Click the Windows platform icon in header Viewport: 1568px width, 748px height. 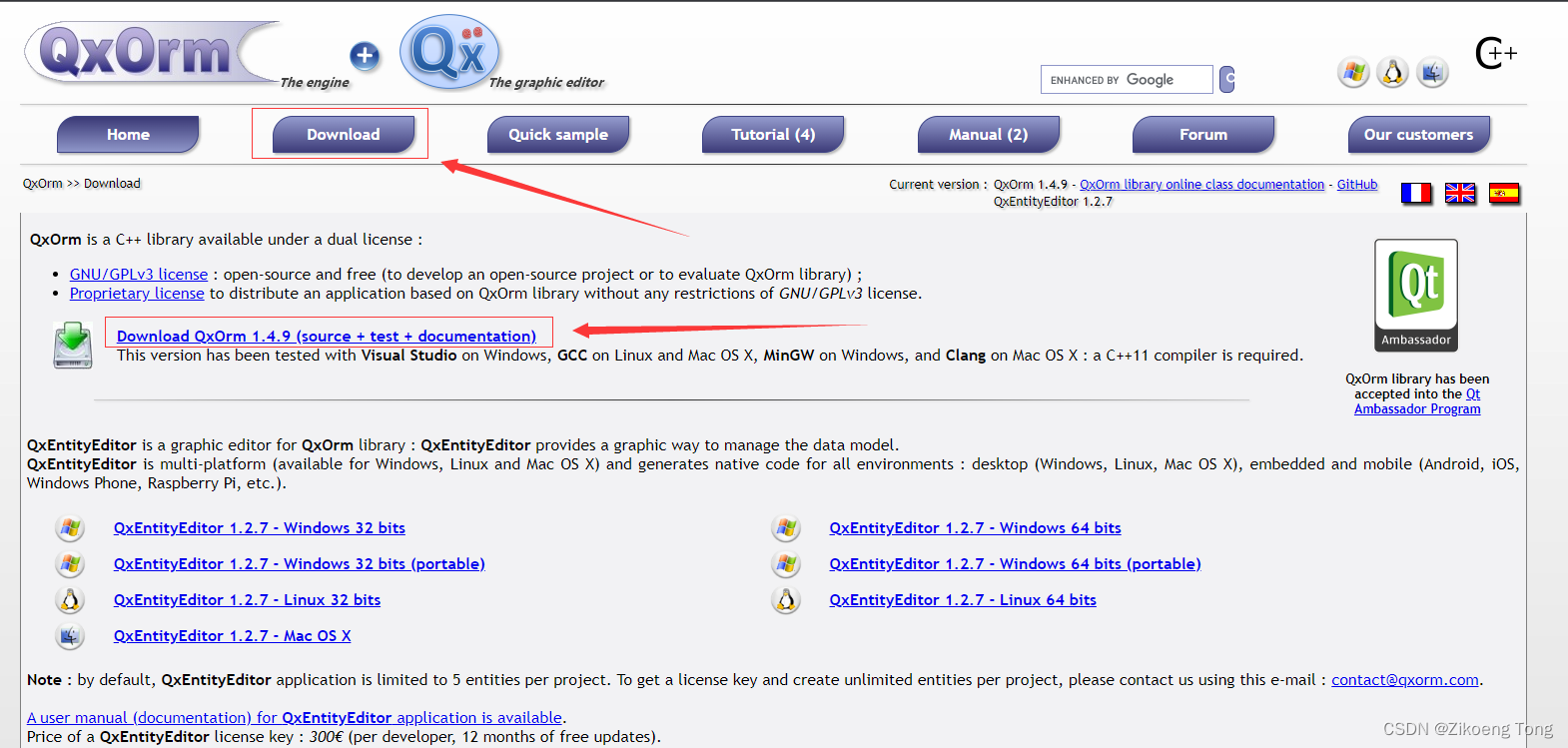pos(1353,72)
